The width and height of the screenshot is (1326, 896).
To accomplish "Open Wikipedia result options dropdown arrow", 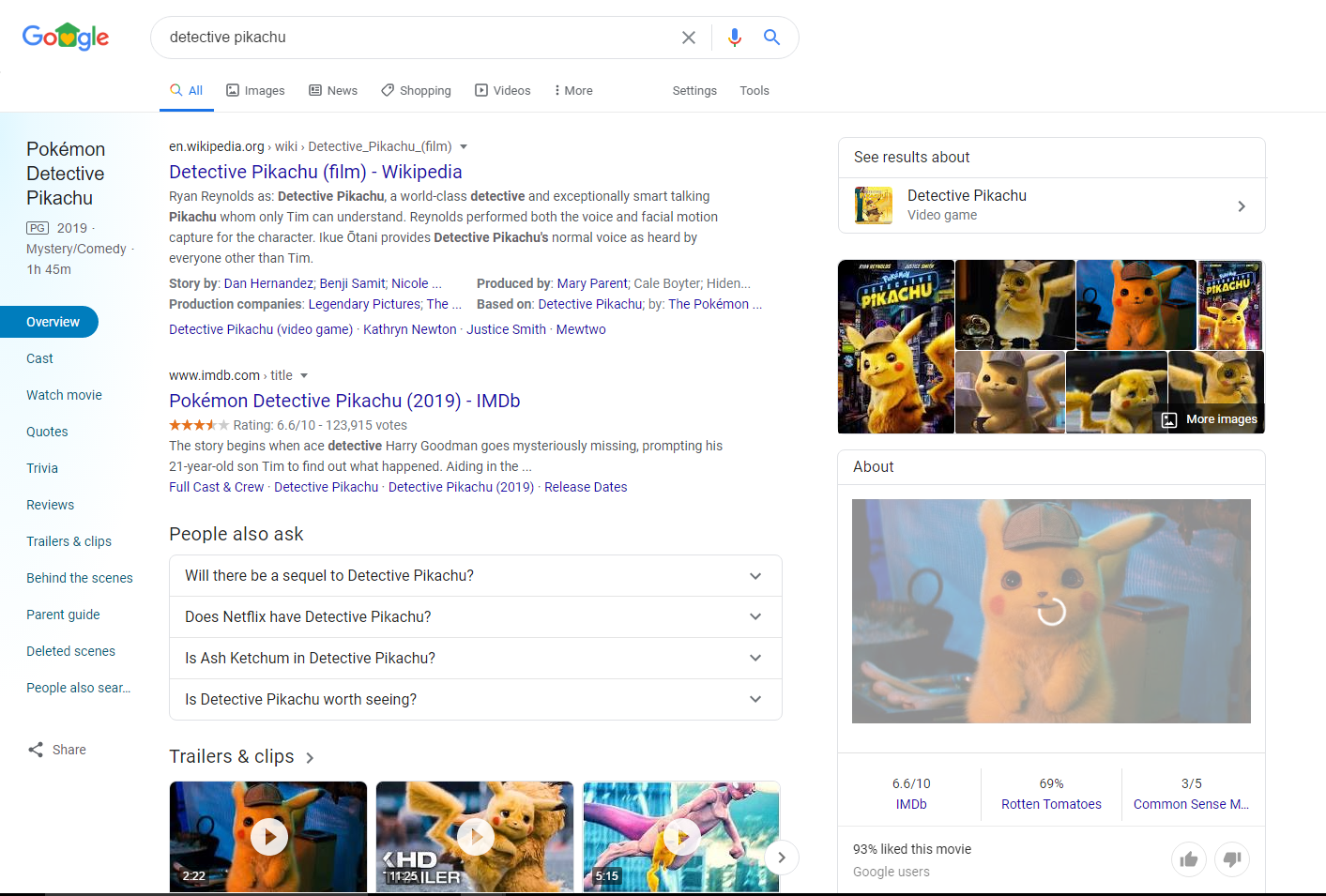I will [x=464, y=147].
